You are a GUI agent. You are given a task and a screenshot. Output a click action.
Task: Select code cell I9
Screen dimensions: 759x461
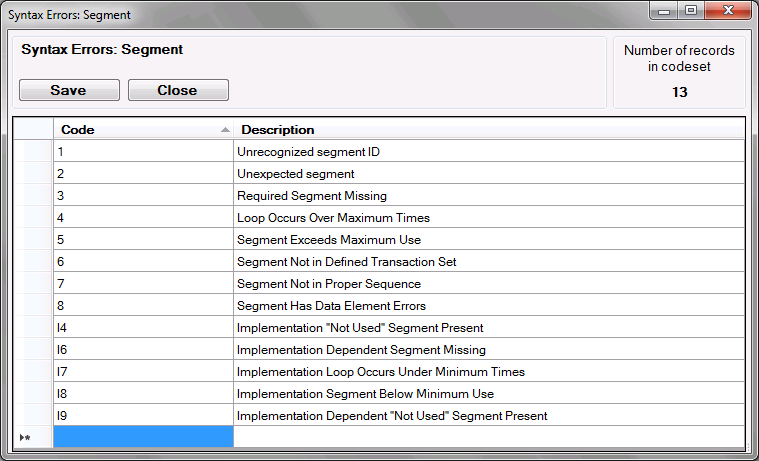pos(143,416)
